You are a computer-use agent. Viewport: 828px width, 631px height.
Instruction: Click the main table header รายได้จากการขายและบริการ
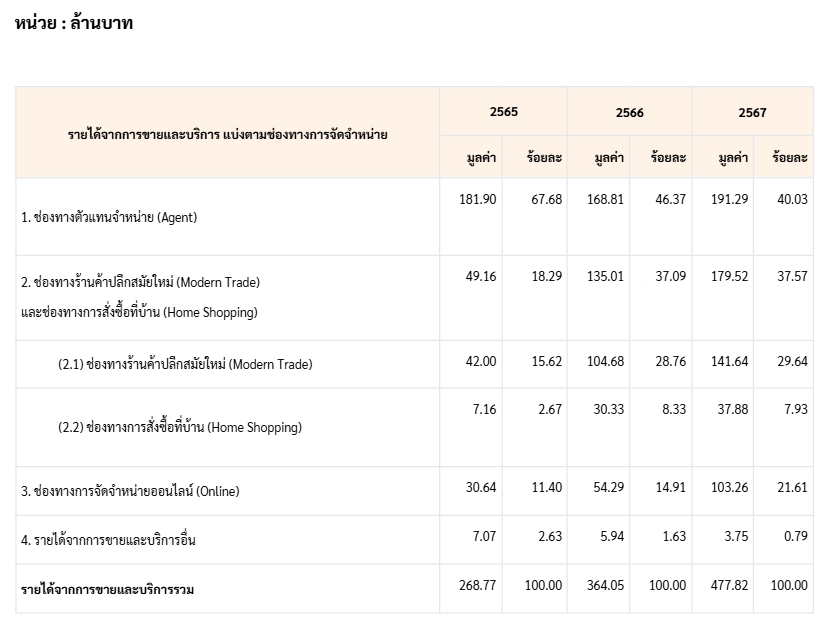point(225,132)
